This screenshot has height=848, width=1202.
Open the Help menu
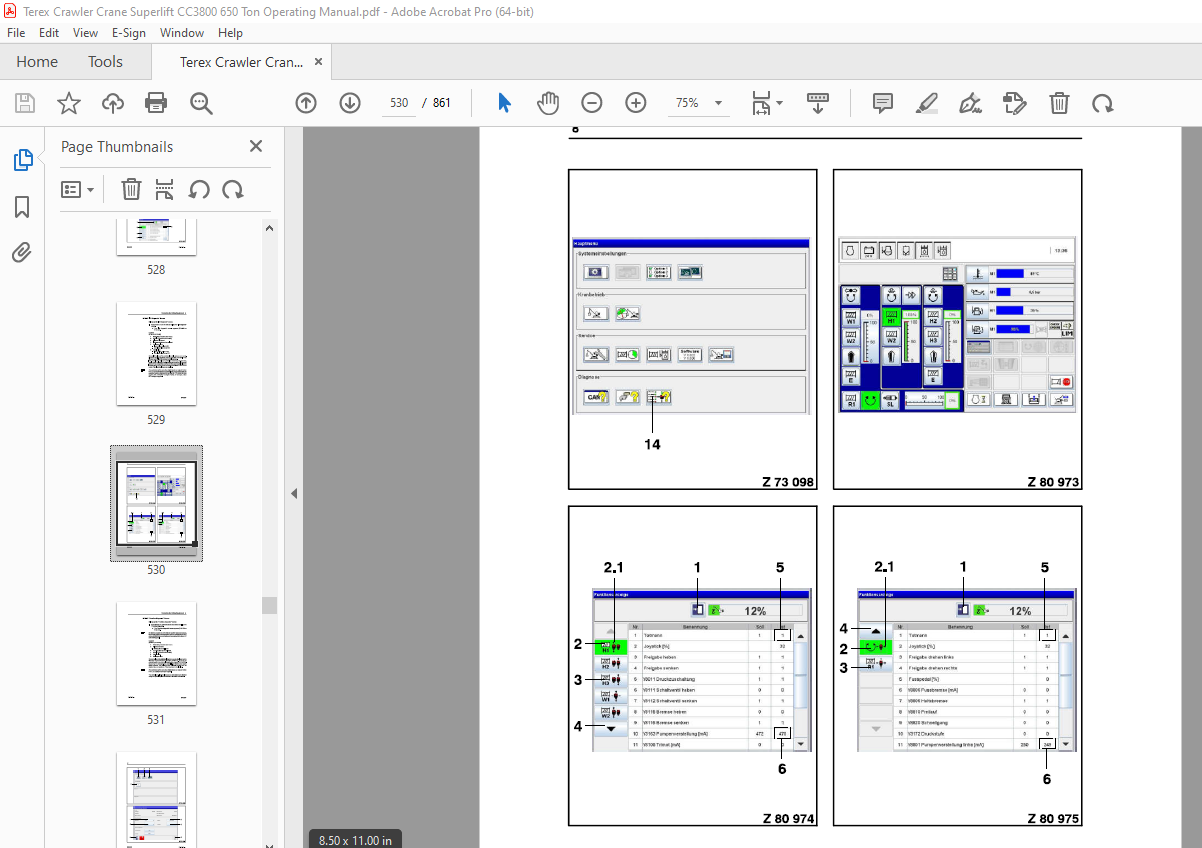(230, 32)
